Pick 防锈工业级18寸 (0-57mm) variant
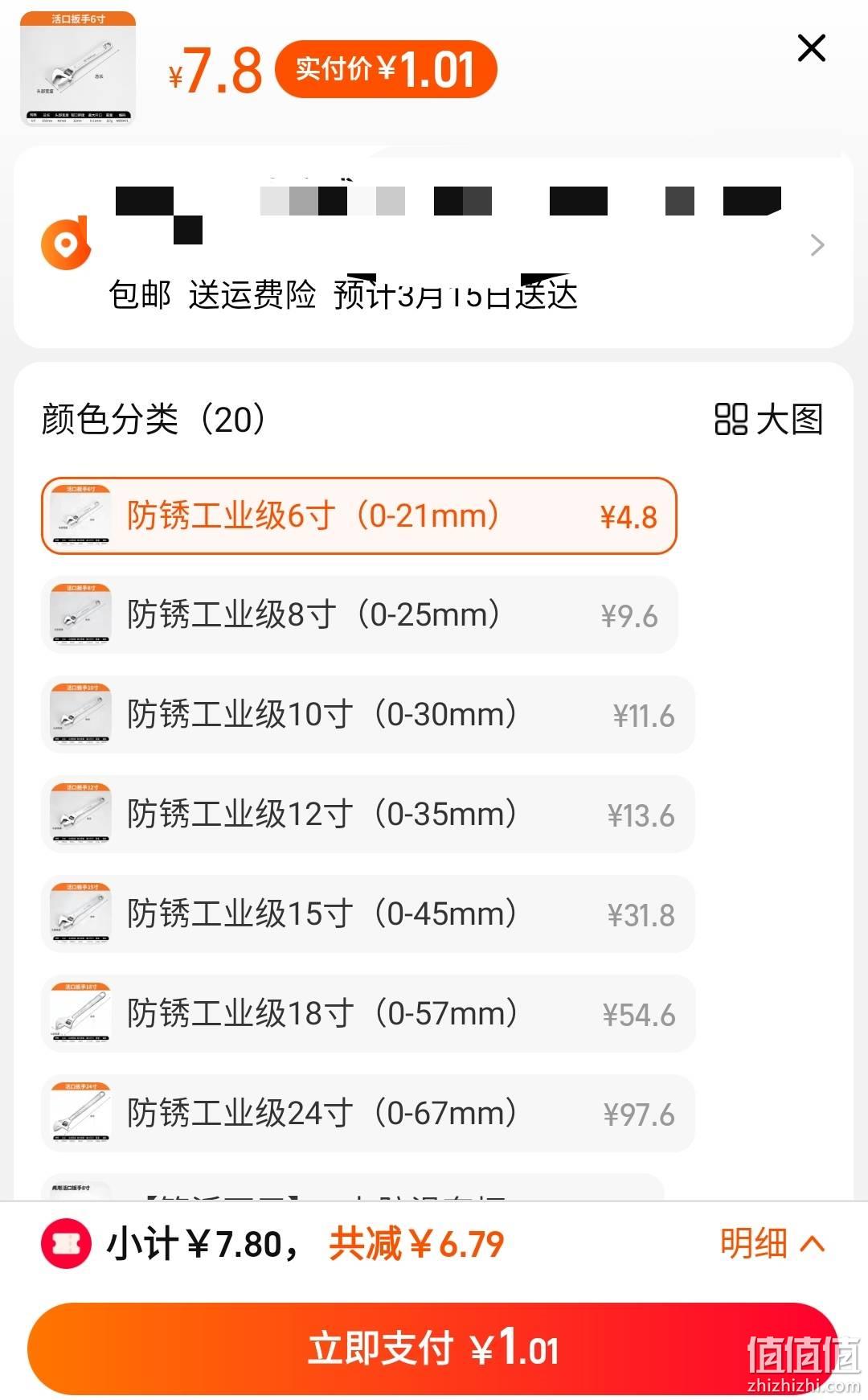 [x=368, y=1014]
